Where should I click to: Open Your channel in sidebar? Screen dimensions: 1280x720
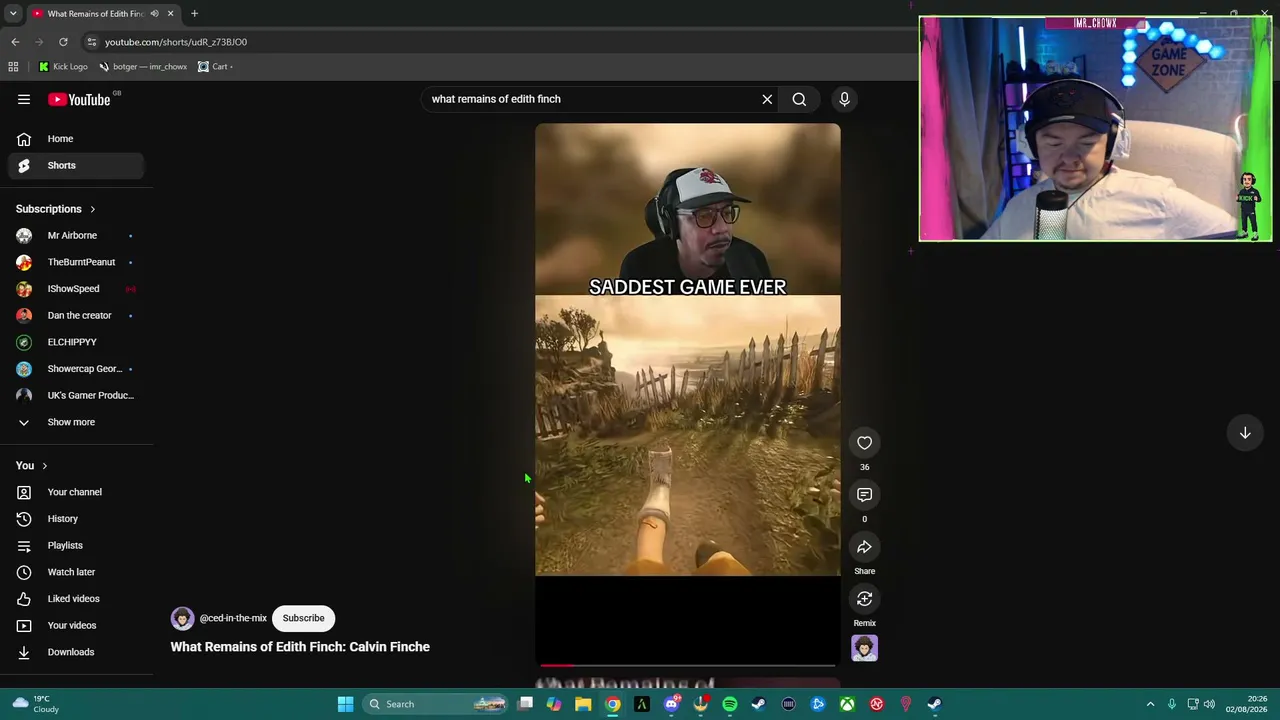click(x=76, y=492)
